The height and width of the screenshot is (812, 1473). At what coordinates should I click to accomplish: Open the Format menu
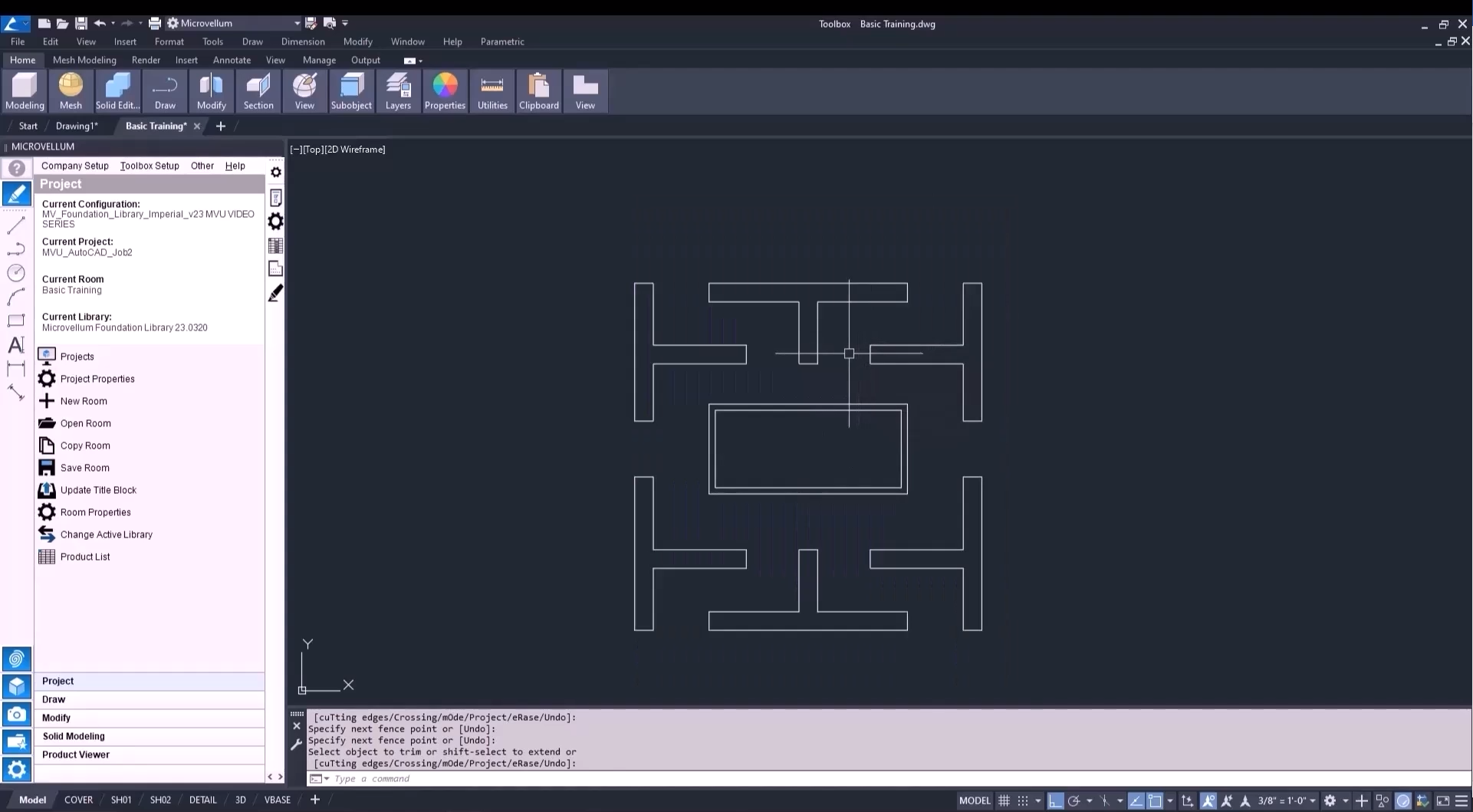[169, 41]
